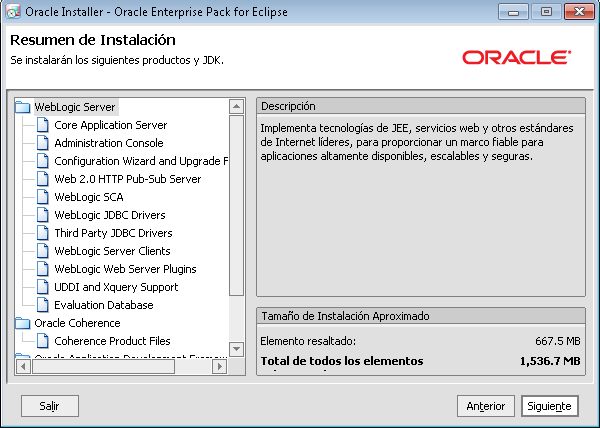Select WebLogic Server Clients entry
The height and width of the screenshot is (428, 600).
point(112,251)
